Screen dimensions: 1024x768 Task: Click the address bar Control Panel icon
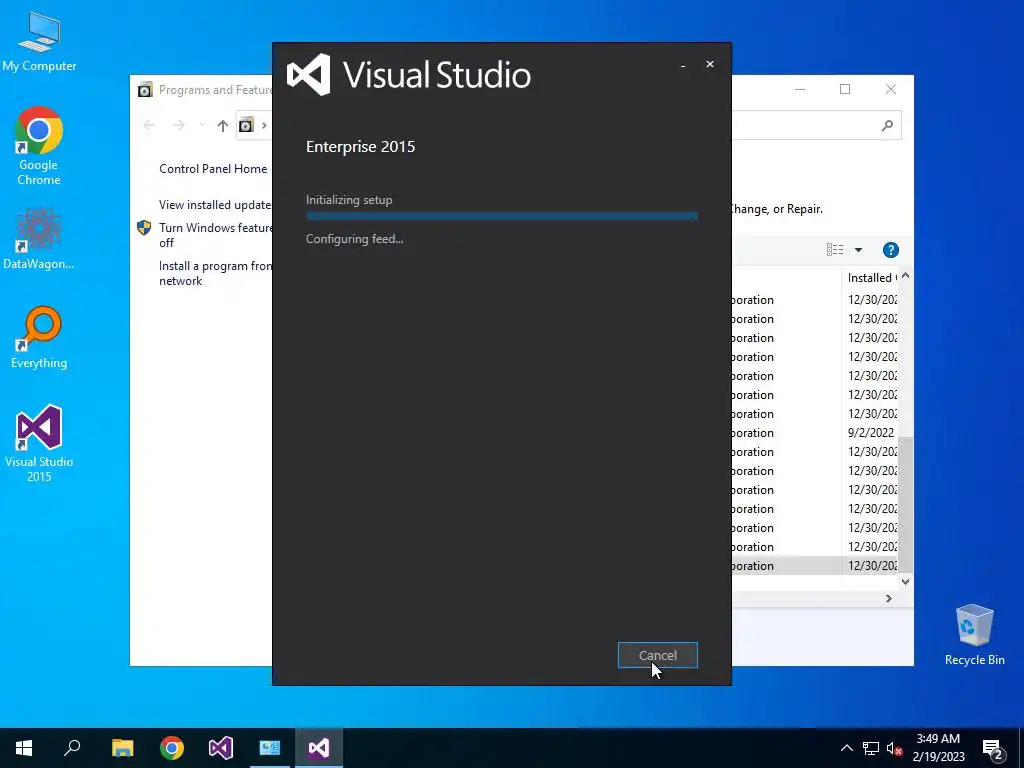[246, 125]
